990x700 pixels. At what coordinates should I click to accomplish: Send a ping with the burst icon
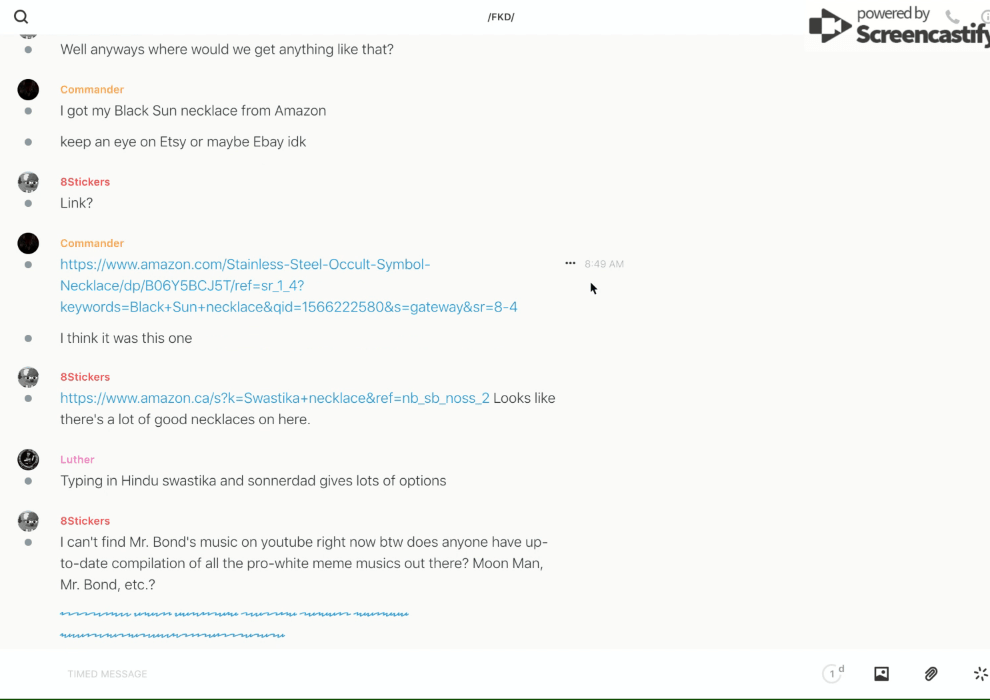pos(980,674)
